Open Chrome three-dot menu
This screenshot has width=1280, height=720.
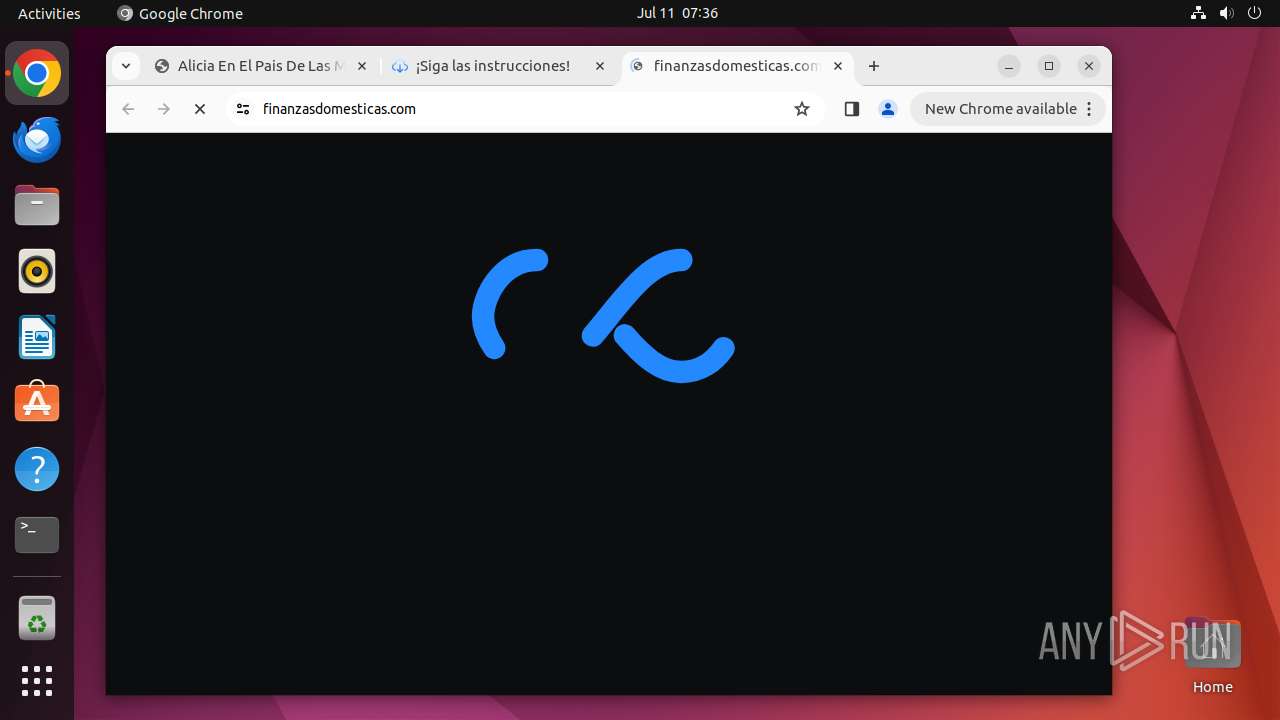[1090, 109]
